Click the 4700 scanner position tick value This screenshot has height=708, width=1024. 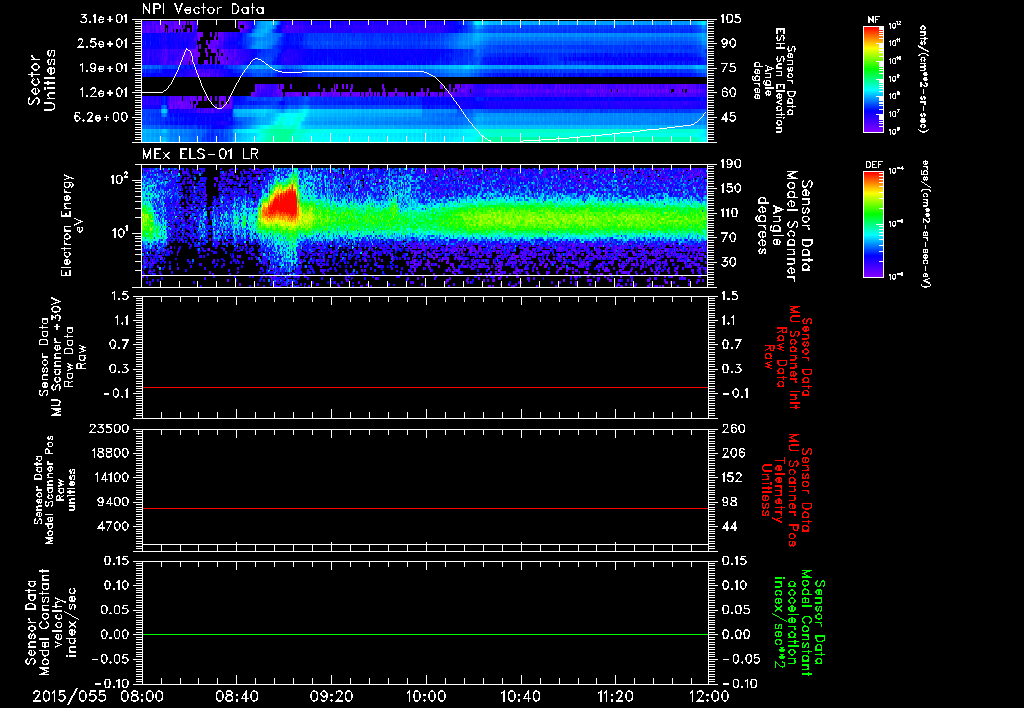[111, 526]
